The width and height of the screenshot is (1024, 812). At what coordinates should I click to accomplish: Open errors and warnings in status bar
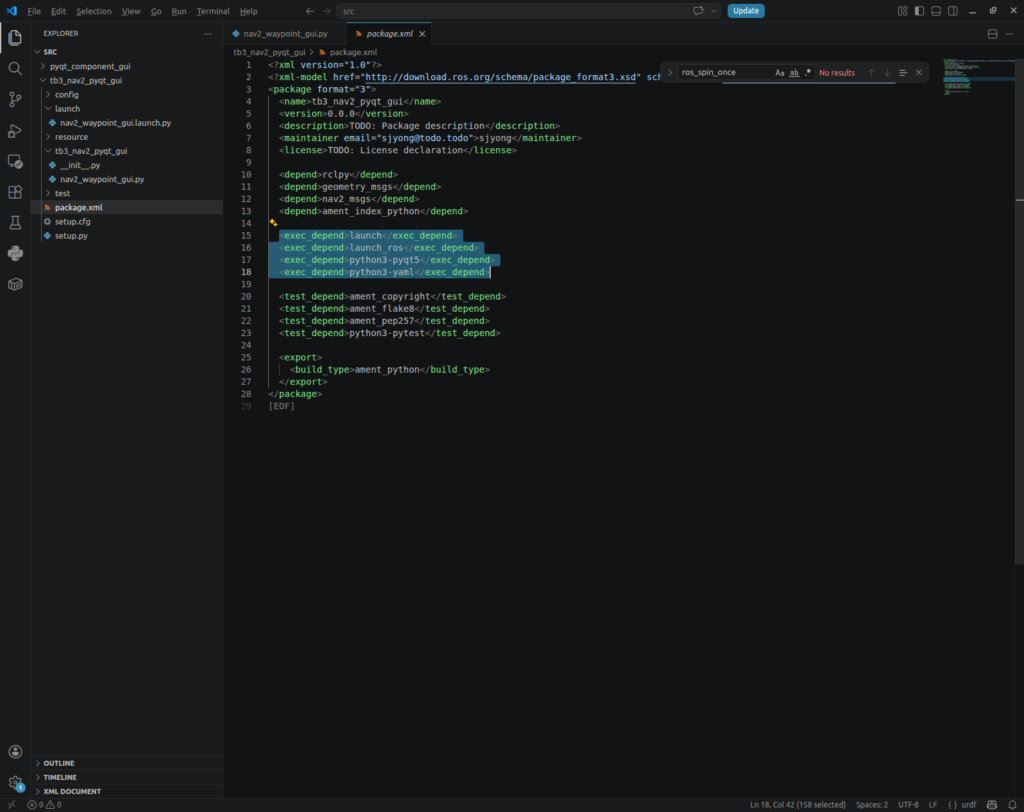[x=44, y=805]
